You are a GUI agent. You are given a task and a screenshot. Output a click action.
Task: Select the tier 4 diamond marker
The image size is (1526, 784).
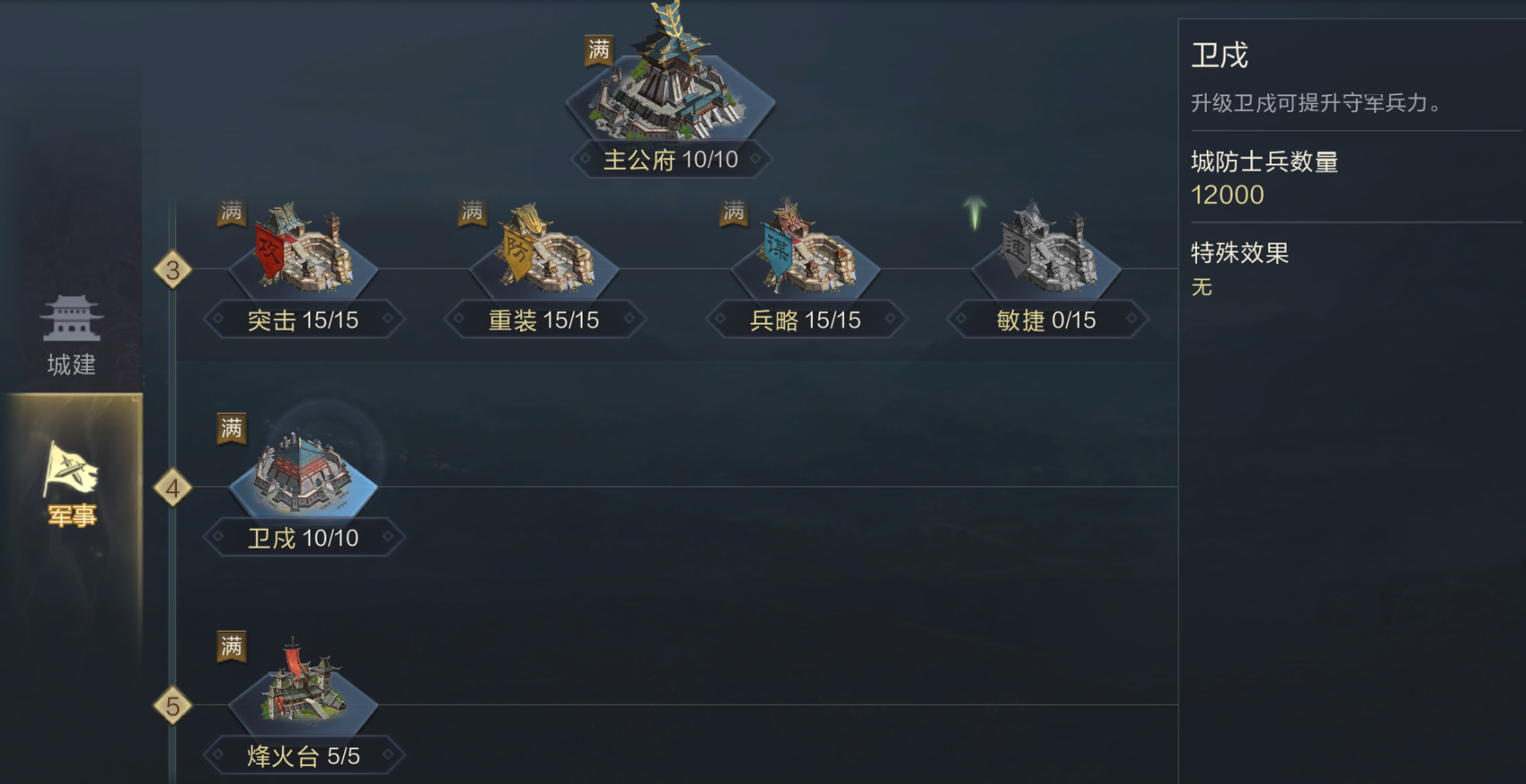click(173, 488)
